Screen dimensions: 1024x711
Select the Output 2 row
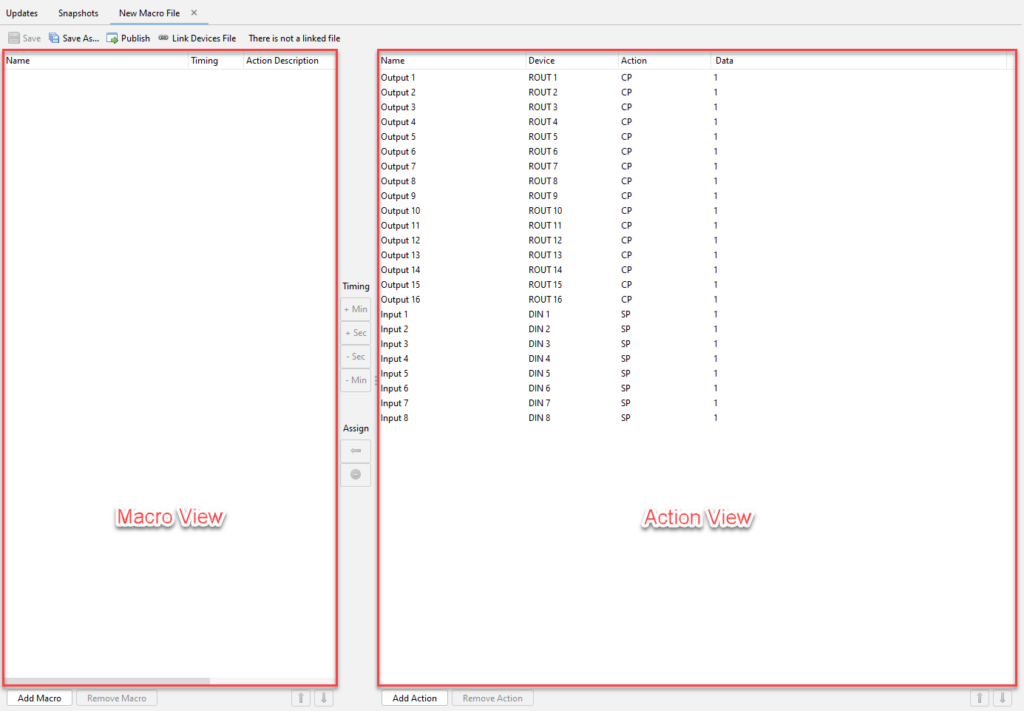pos(696,93)
